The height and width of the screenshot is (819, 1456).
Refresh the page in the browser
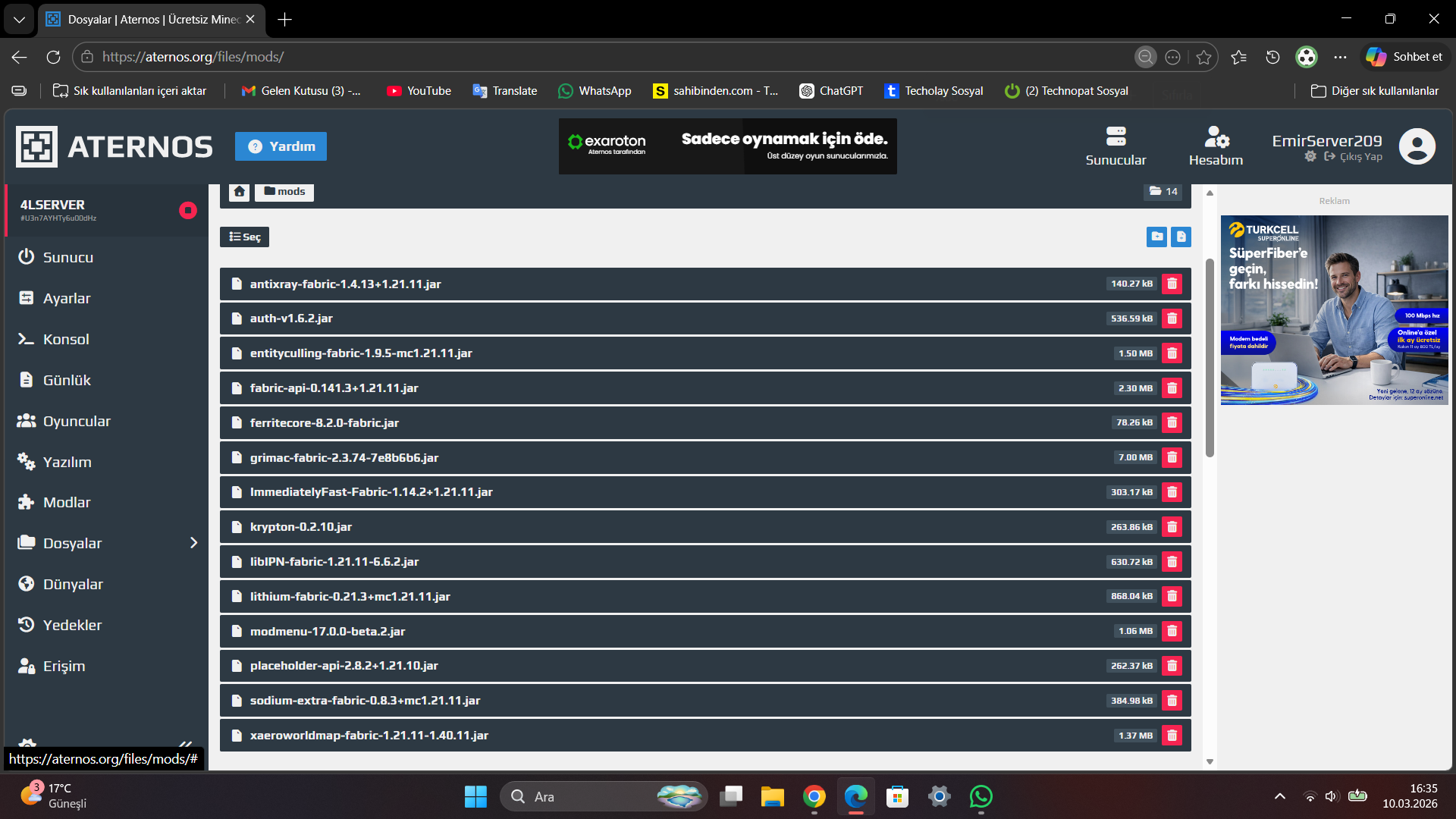pos(53,57)
